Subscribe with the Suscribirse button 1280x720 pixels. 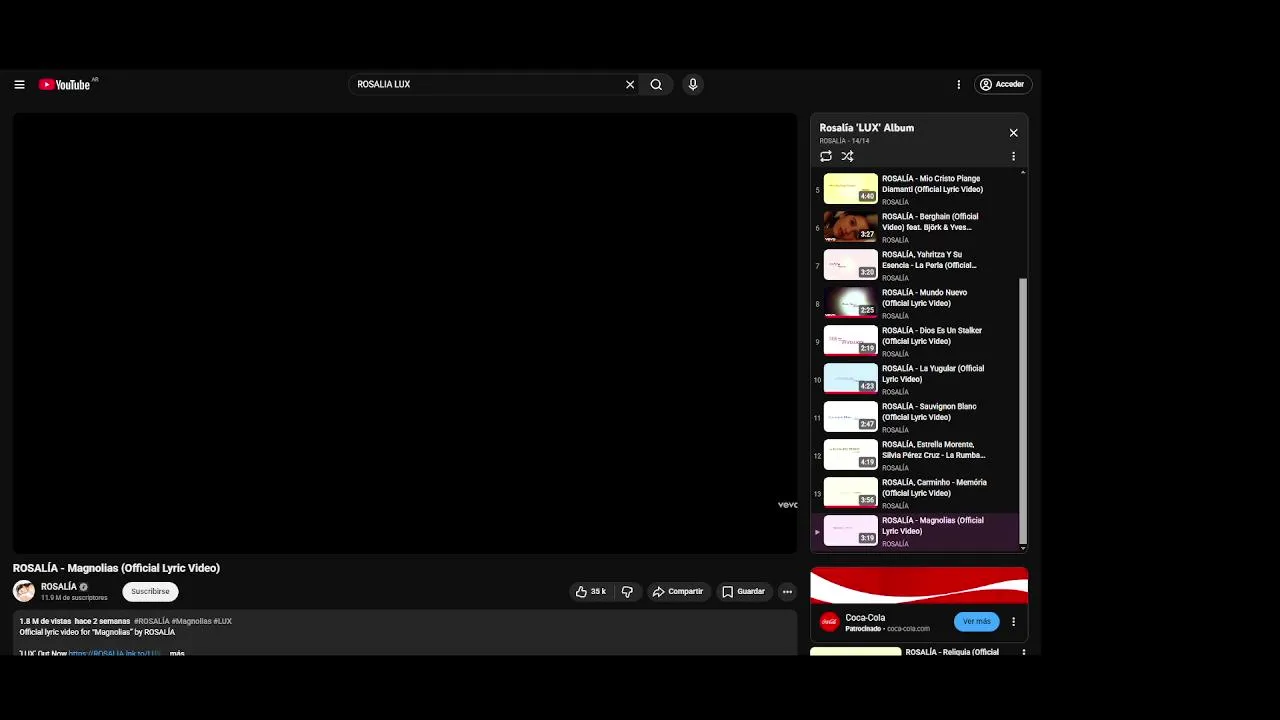tap(150, 591)
